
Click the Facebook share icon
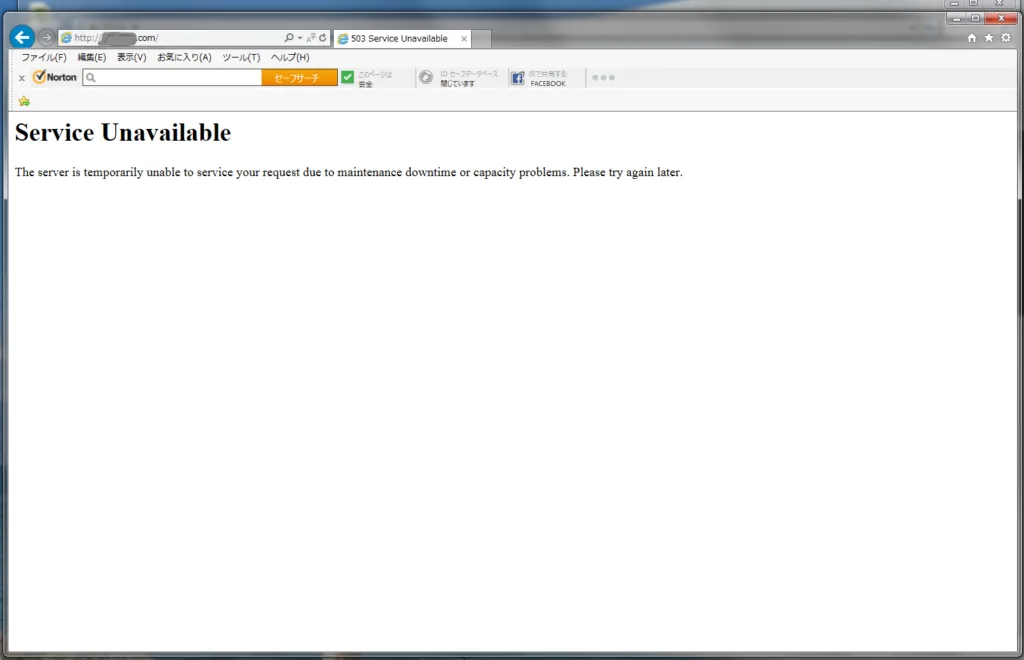coord(517,78)
